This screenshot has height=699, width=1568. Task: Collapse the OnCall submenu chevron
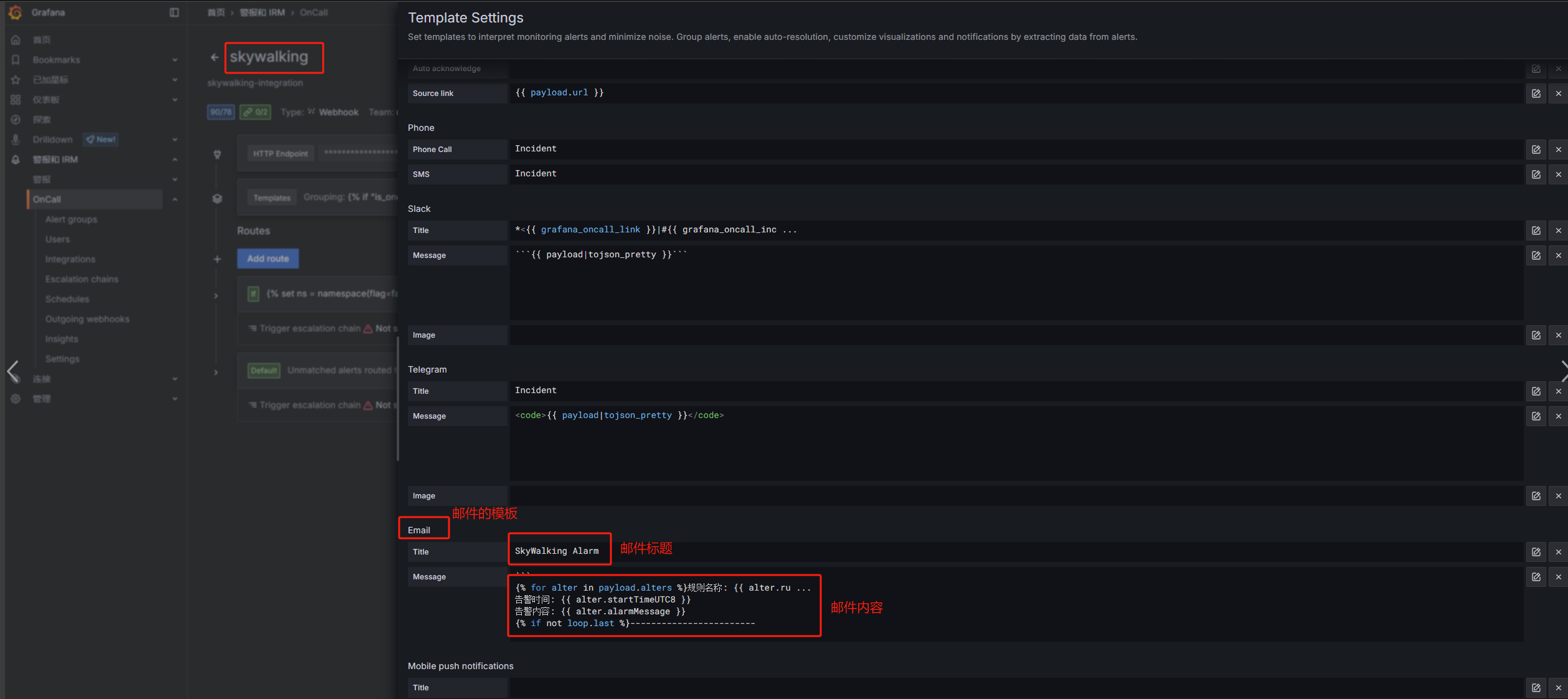click(x=175, y=199)
